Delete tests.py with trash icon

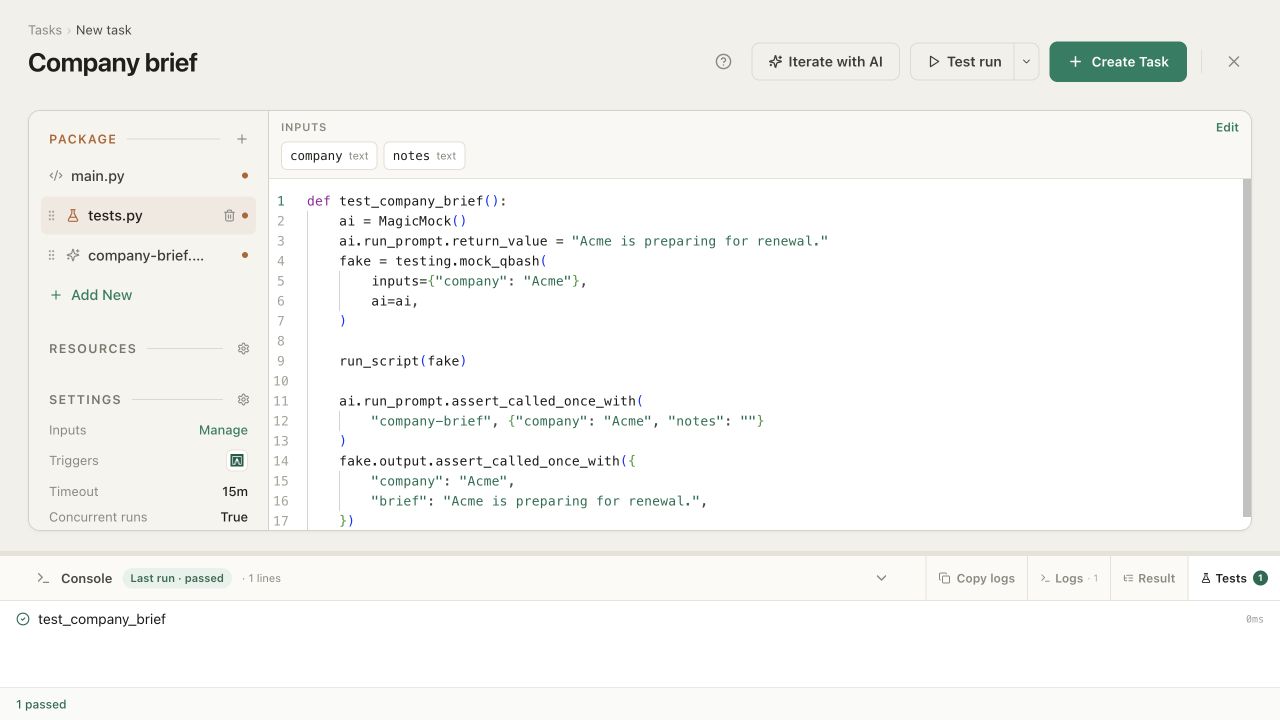pyautogui.click(x=229, y=215)
